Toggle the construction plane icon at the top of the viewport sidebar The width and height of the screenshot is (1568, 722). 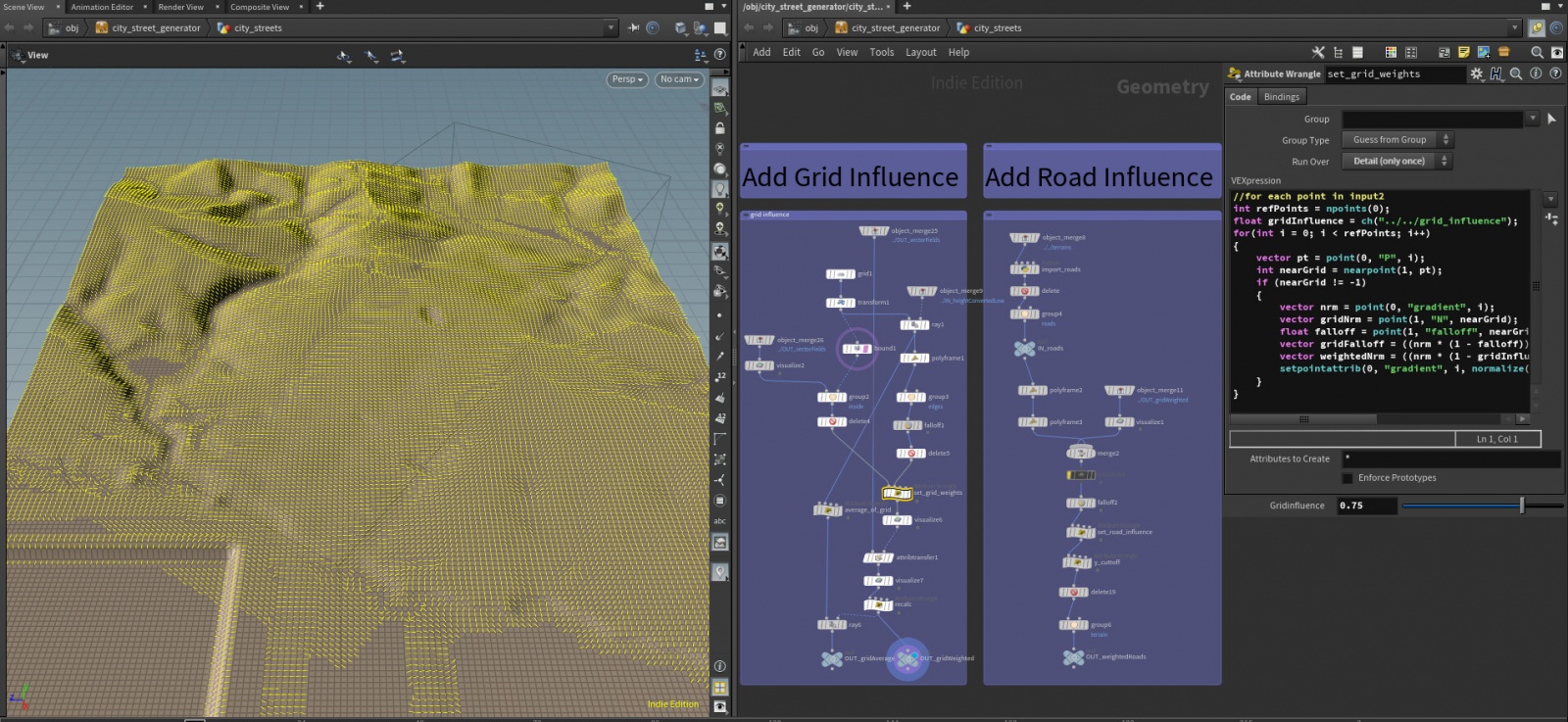[720, 88]
